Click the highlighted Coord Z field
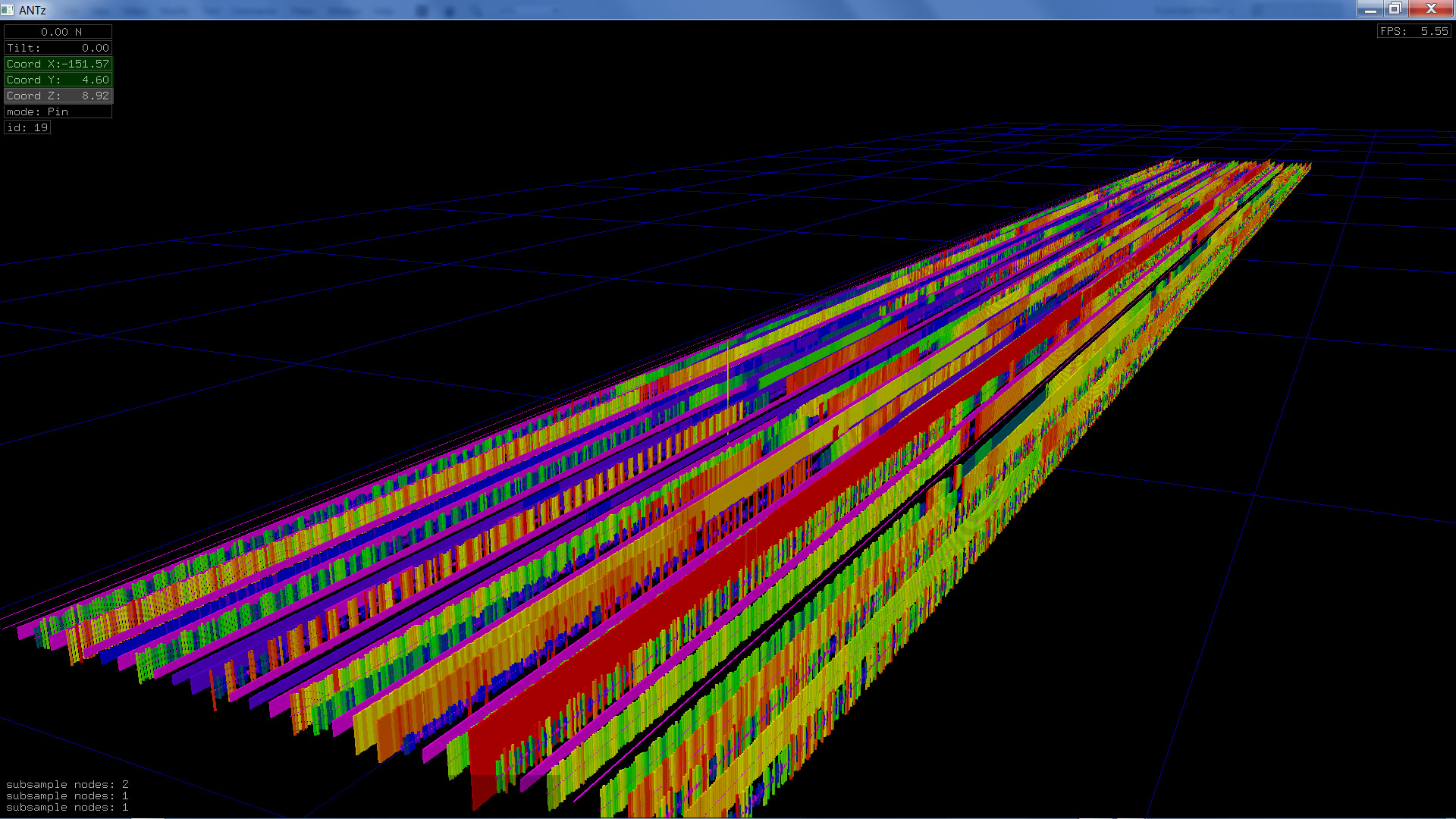Screen dimensions: 1456x819 tap(58, 96)
